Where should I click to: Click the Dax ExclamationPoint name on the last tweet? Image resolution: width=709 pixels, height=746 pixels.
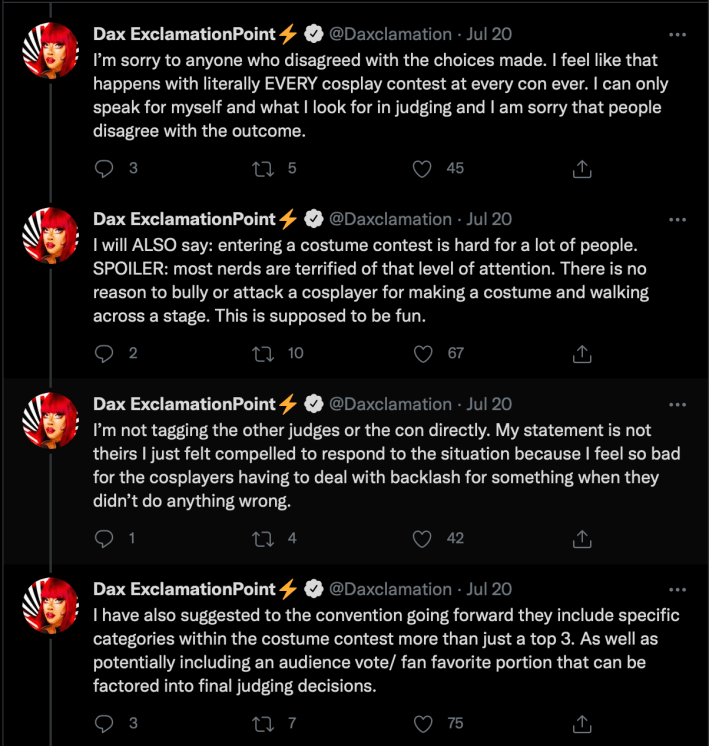coord(184,589)
